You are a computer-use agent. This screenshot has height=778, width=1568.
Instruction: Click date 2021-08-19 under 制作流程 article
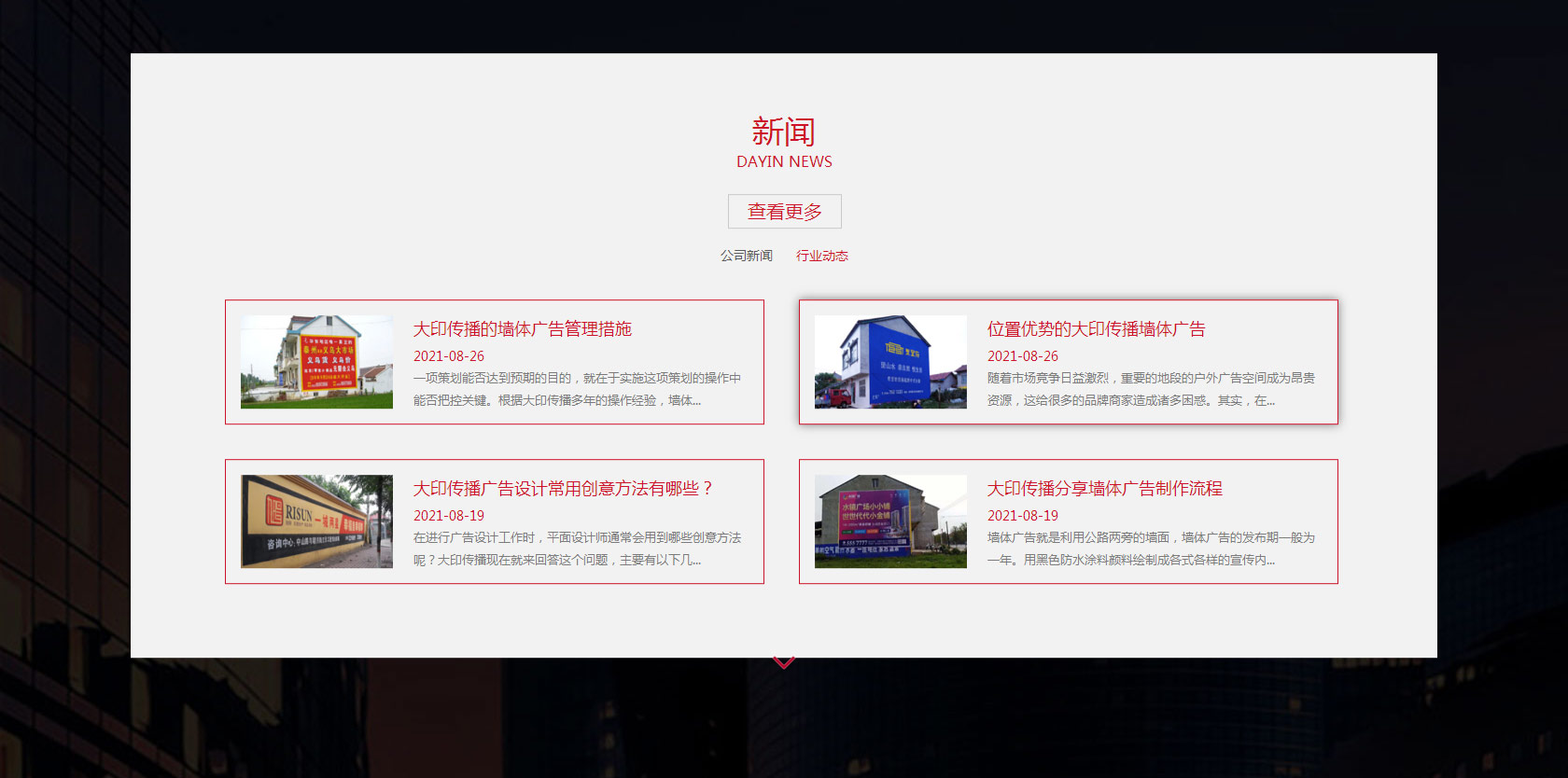[1023, 516]
